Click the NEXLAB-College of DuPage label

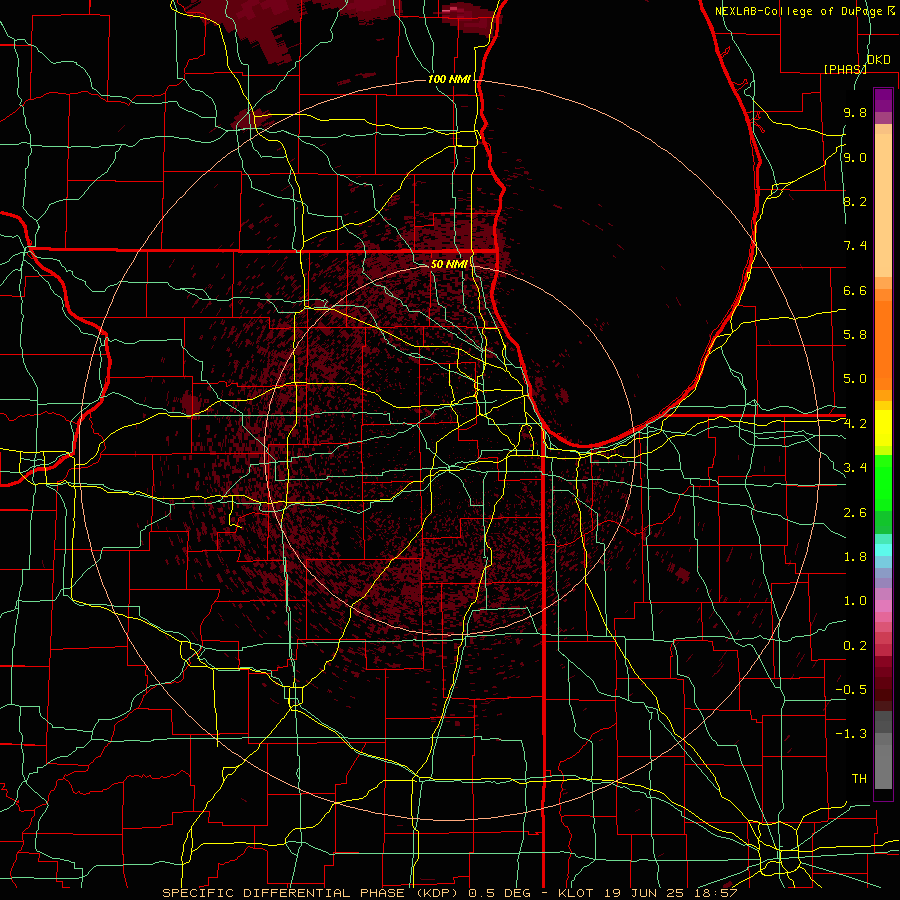(x=799, y=11)
